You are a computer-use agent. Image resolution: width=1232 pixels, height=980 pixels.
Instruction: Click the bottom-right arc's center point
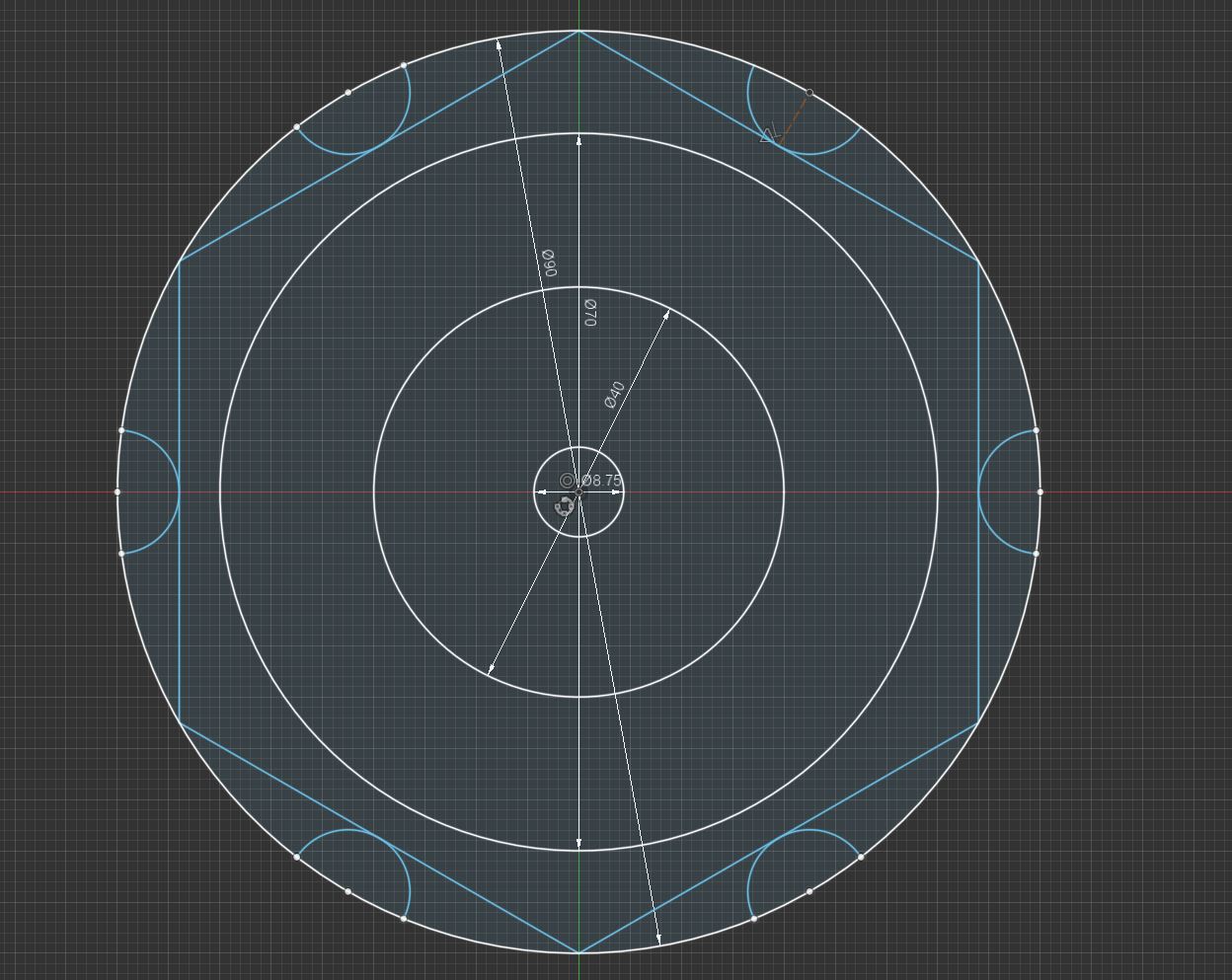[809, 891]
